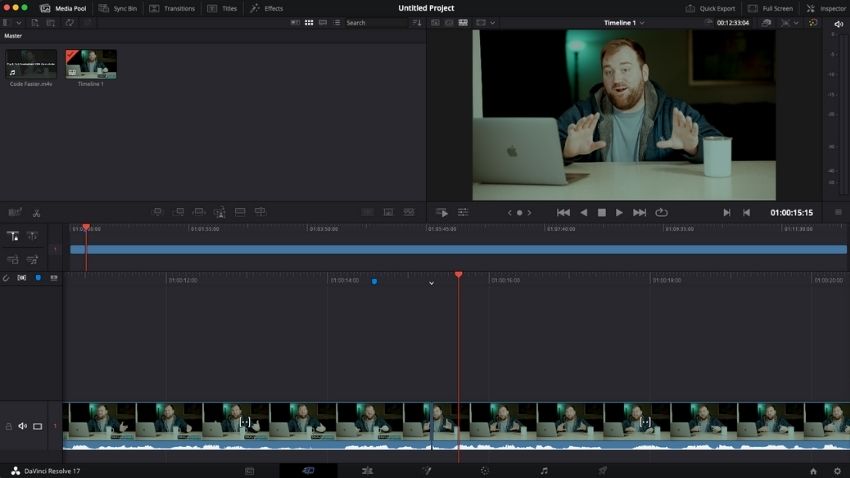Screen dimensions: 850x478
Task: Play the timeline forward
Action: [x=619, y=213]
